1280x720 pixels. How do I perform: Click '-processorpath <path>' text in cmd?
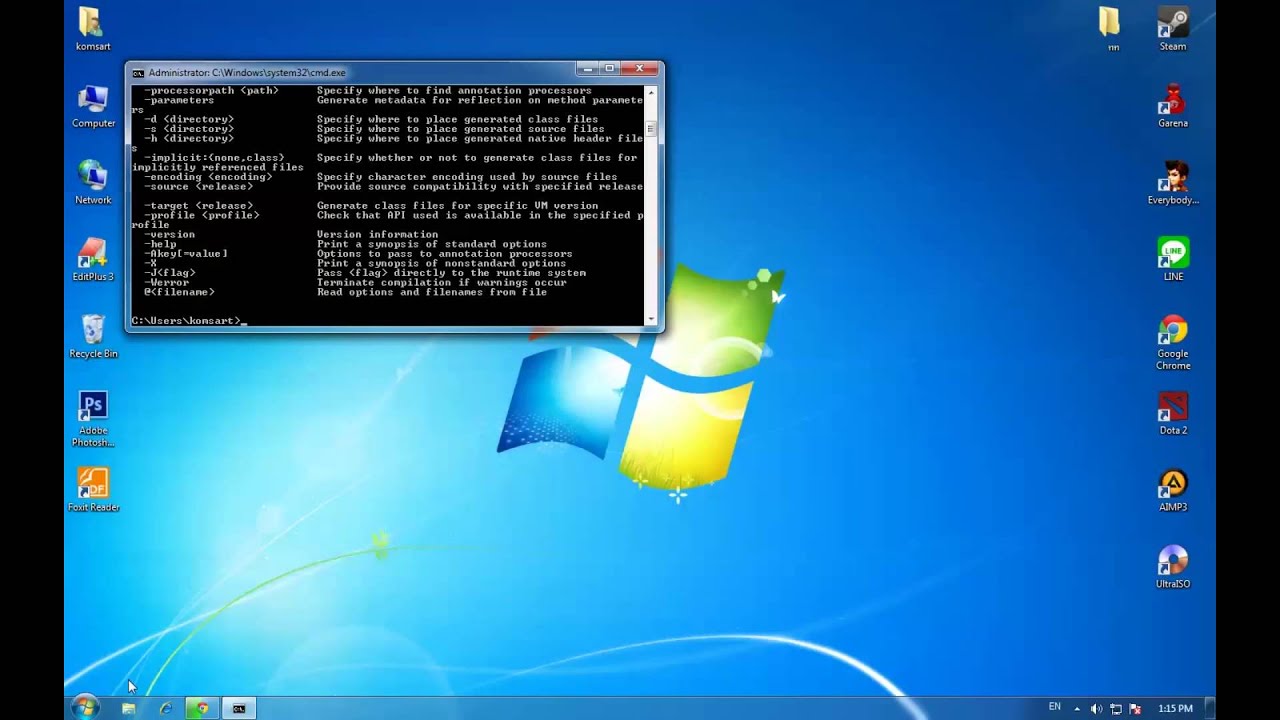click(x=211, y=91)
